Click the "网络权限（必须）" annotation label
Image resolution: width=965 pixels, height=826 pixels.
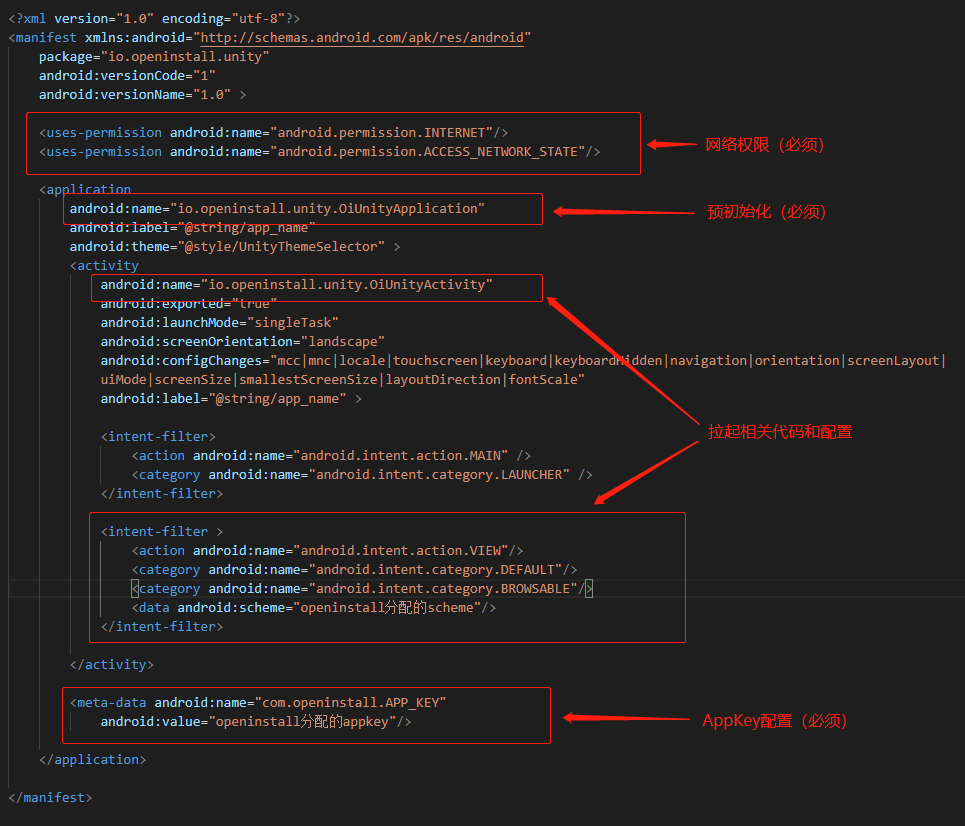[765, 144]
